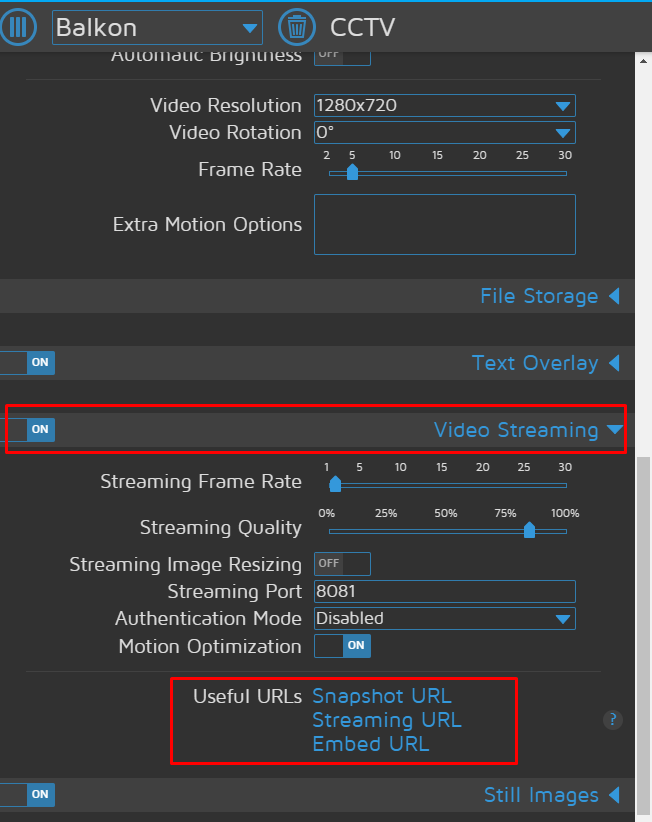The height and width of the screenshot is (822, 652).
Task: Collapse the Video Streaming section
Action: point(528,430)
